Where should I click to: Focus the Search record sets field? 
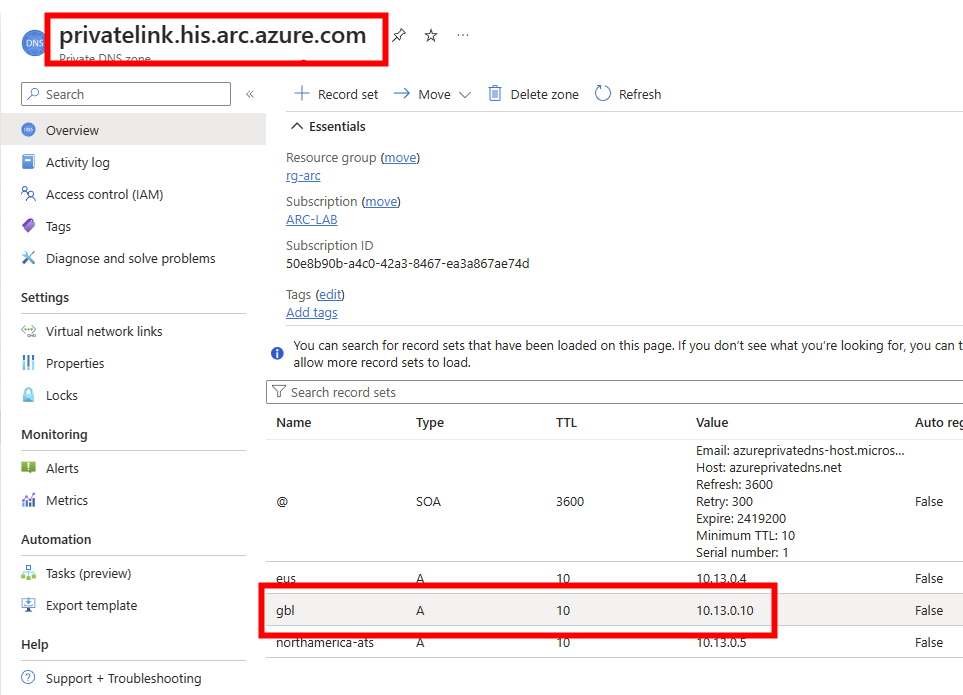[x=614, y=392]
